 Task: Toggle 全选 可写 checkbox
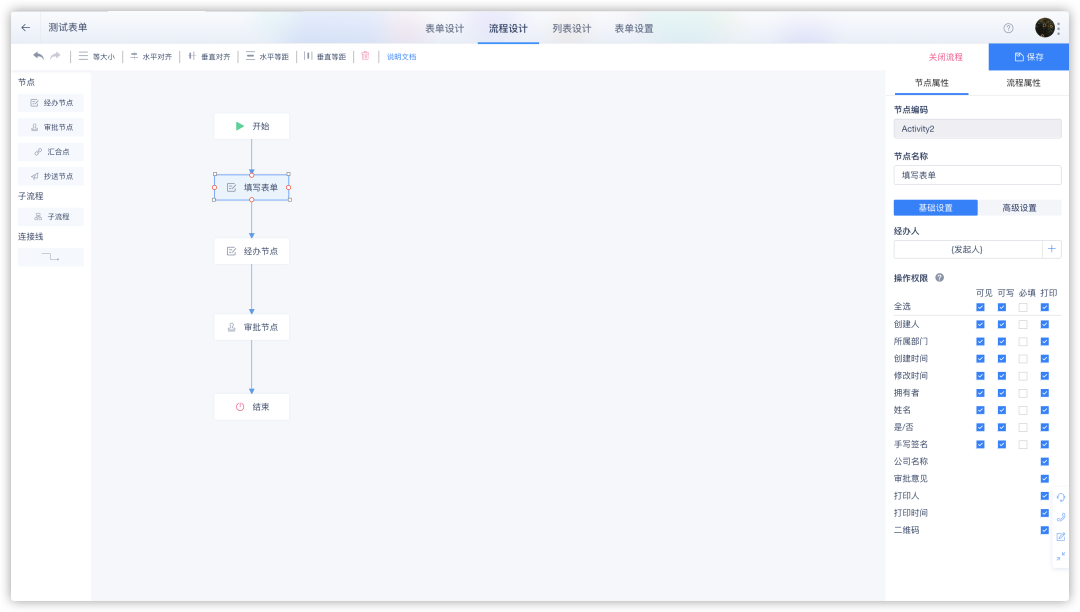pos(1001,307)
